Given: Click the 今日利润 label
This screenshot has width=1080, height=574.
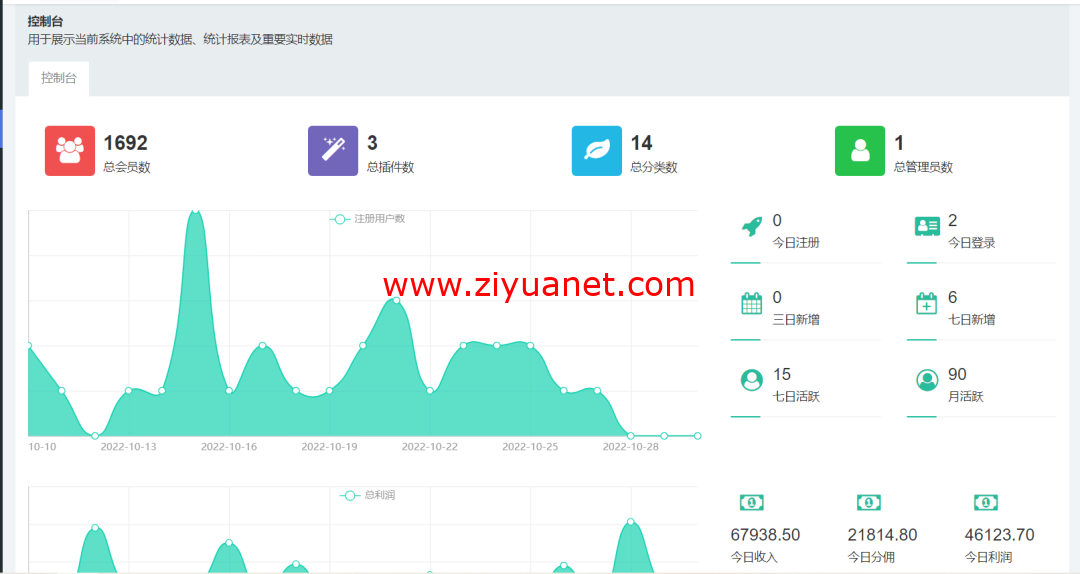Looking at the screenshot, I should point(988,557).
